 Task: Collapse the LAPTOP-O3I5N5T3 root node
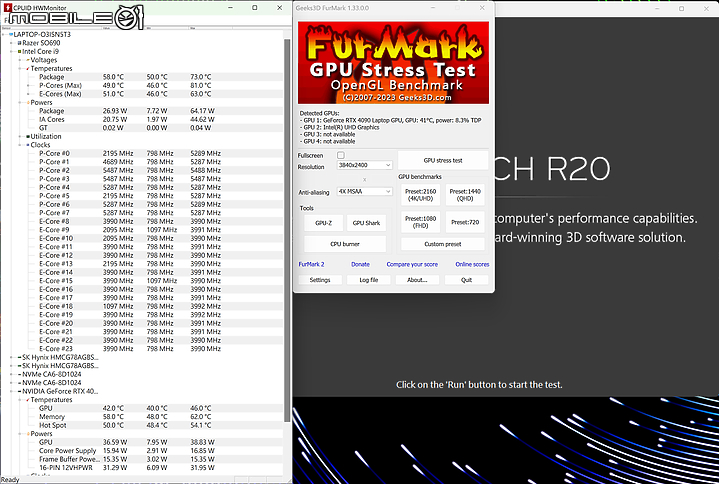[4, 34]
